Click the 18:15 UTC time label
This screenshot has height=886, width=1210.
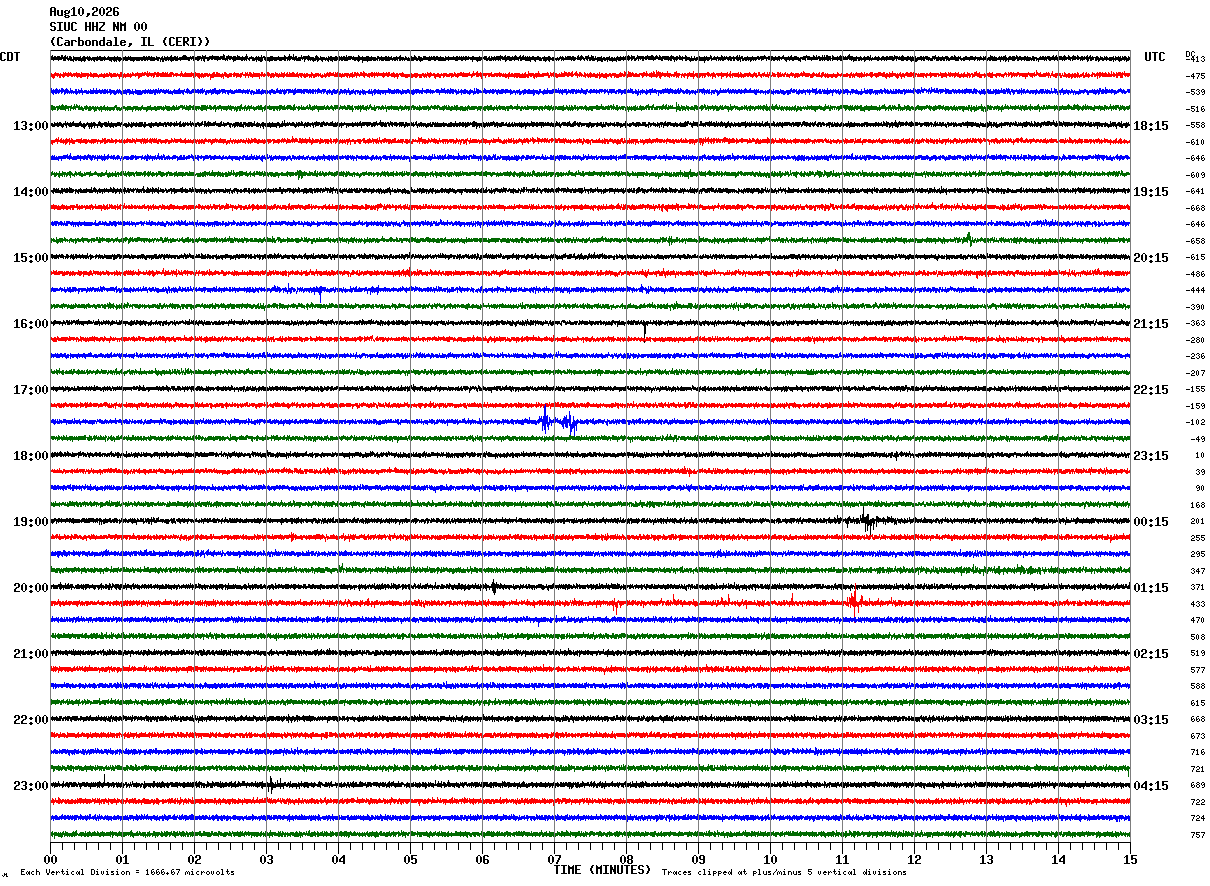[1151, 126]
